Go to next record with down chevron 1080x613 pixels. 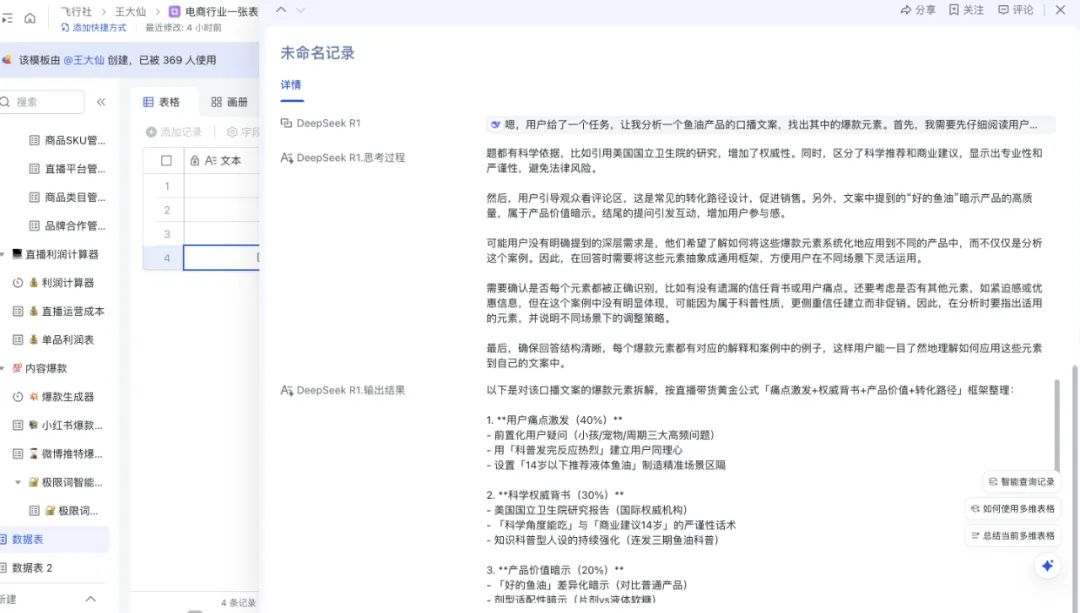(300, 10)
